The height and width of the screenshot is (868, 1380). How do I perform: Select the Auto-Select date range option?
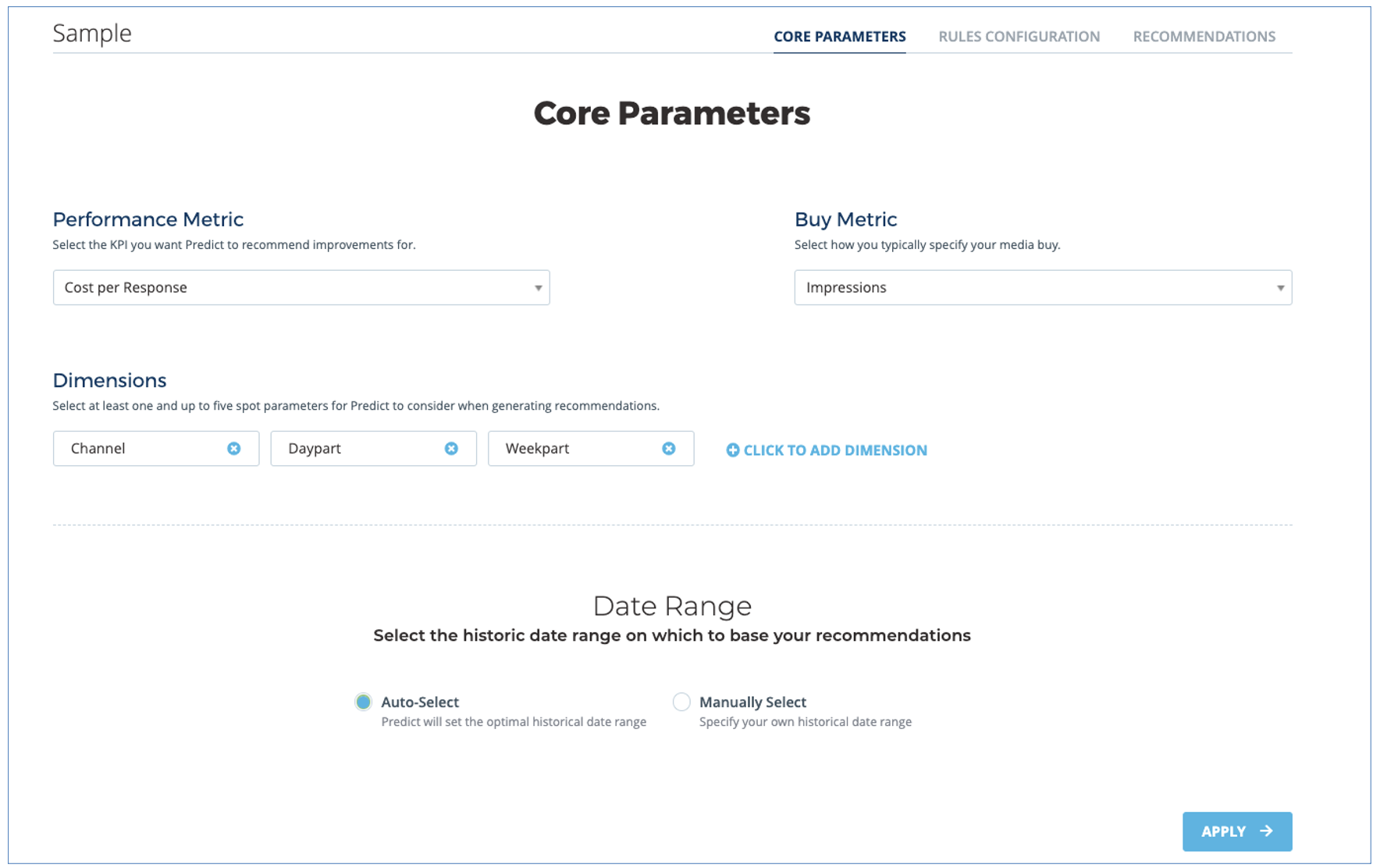point(363,702)
